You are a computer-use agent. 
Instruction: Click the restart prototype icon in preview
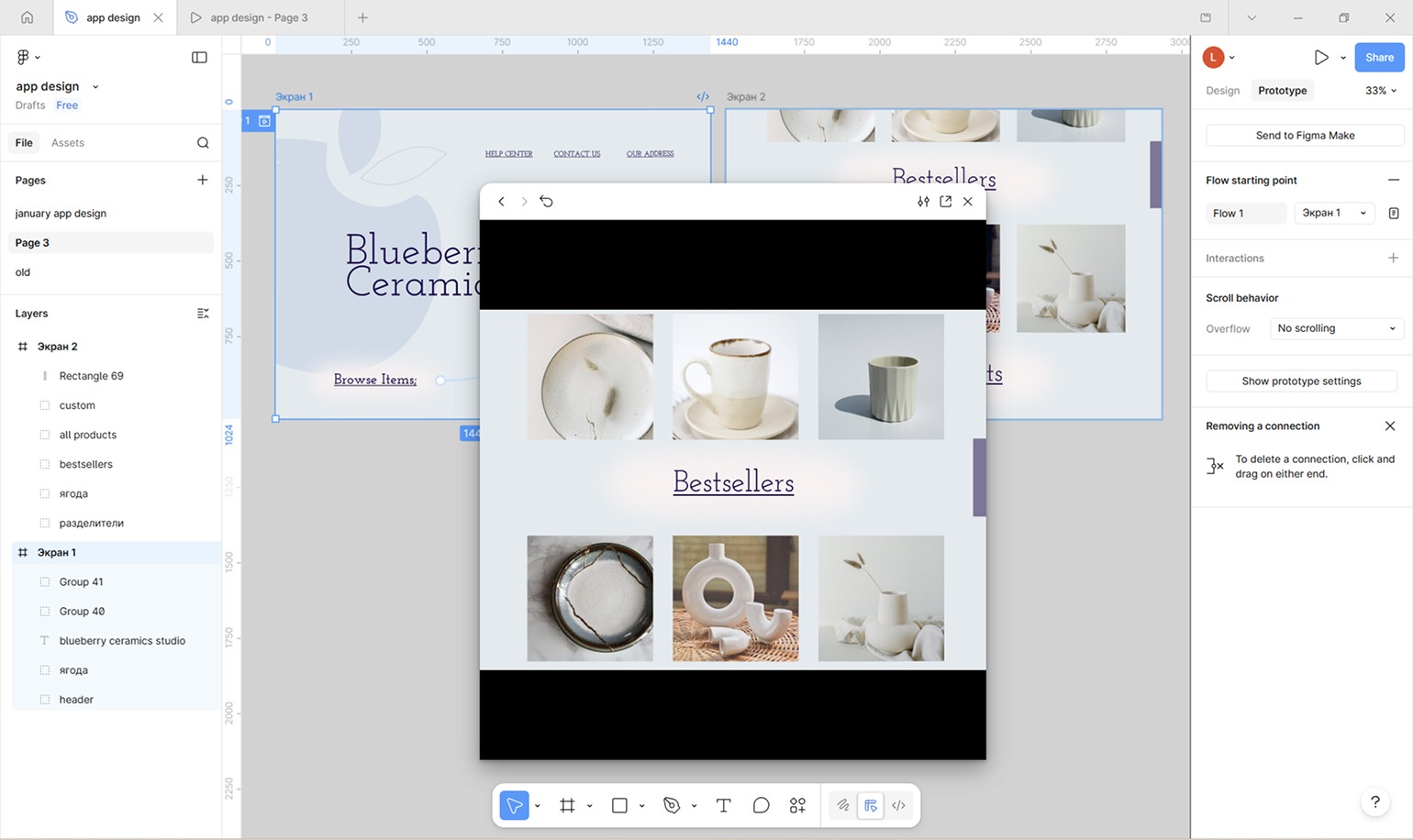point(546,202)
